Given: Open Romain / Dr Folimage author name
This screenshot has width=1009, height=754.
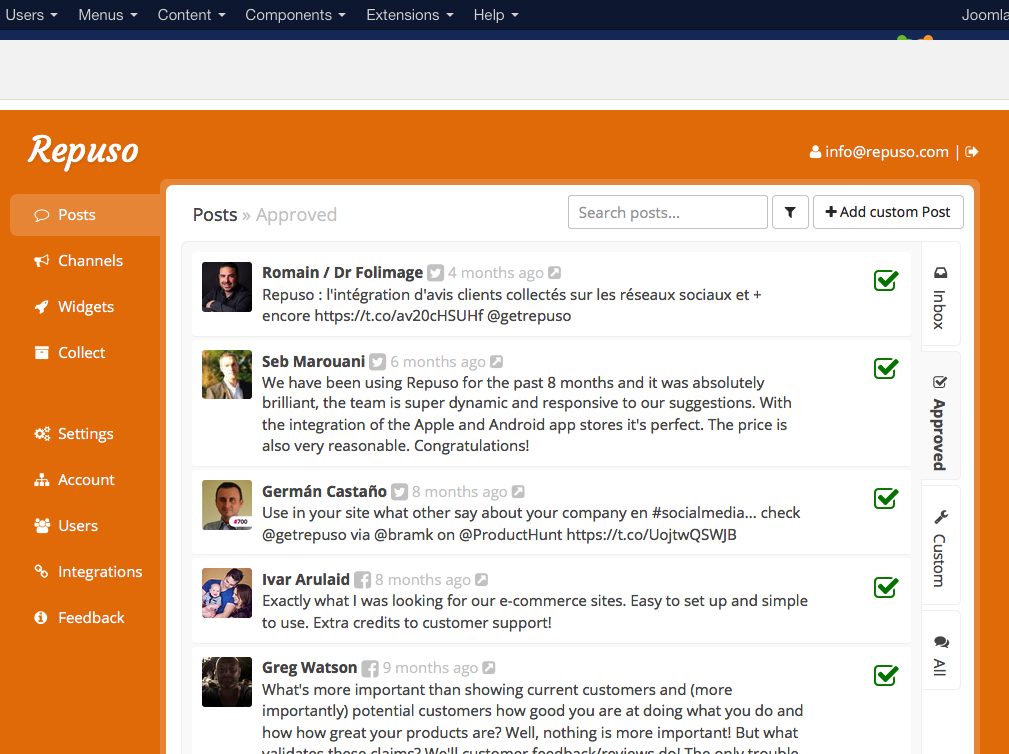Looking at the screenshot, I should [342, 273].
